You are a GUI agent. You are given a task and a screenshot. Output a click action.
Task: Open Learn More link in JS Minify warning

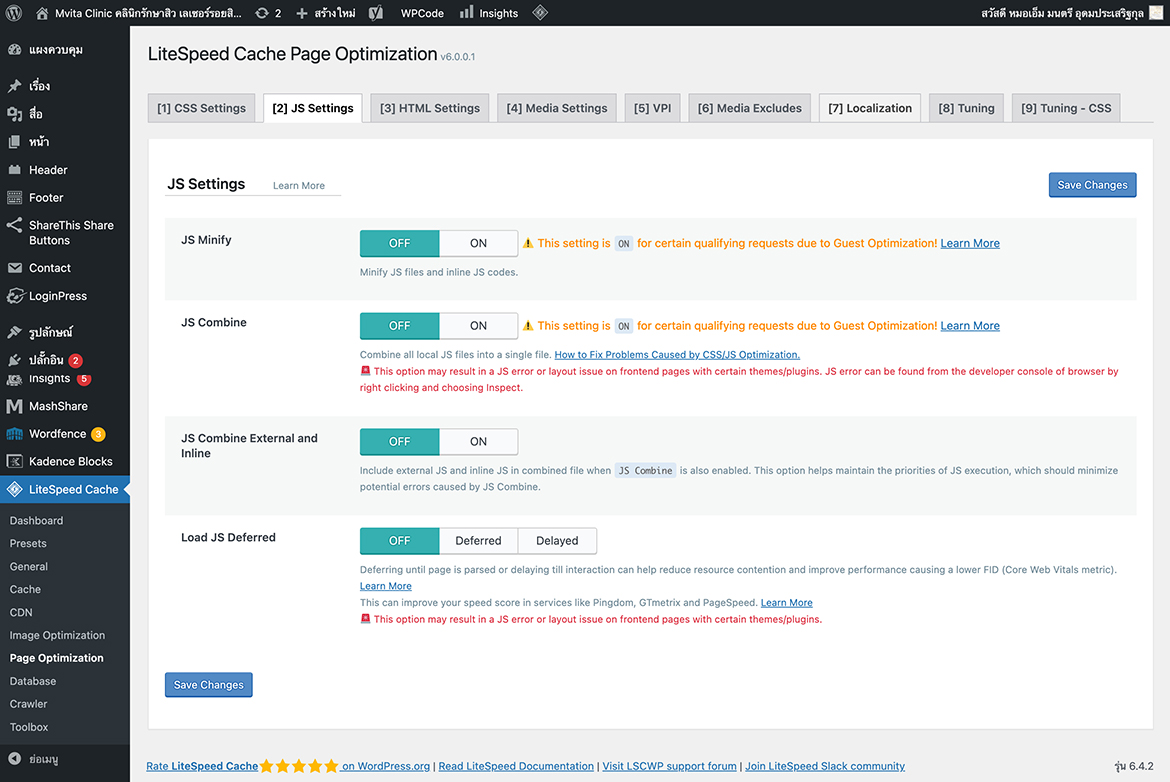point(970,243)
